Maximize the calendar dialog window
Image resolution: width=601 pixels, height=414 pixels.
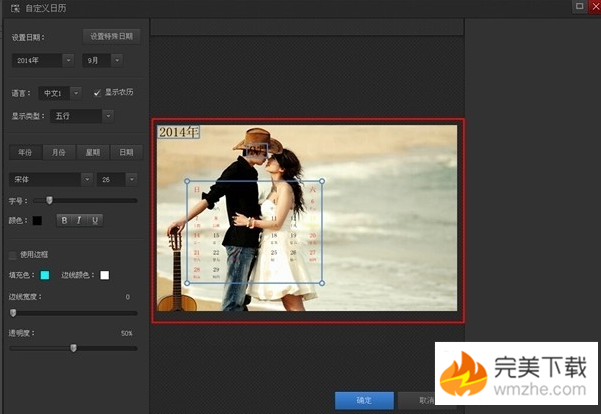[579, 6]
